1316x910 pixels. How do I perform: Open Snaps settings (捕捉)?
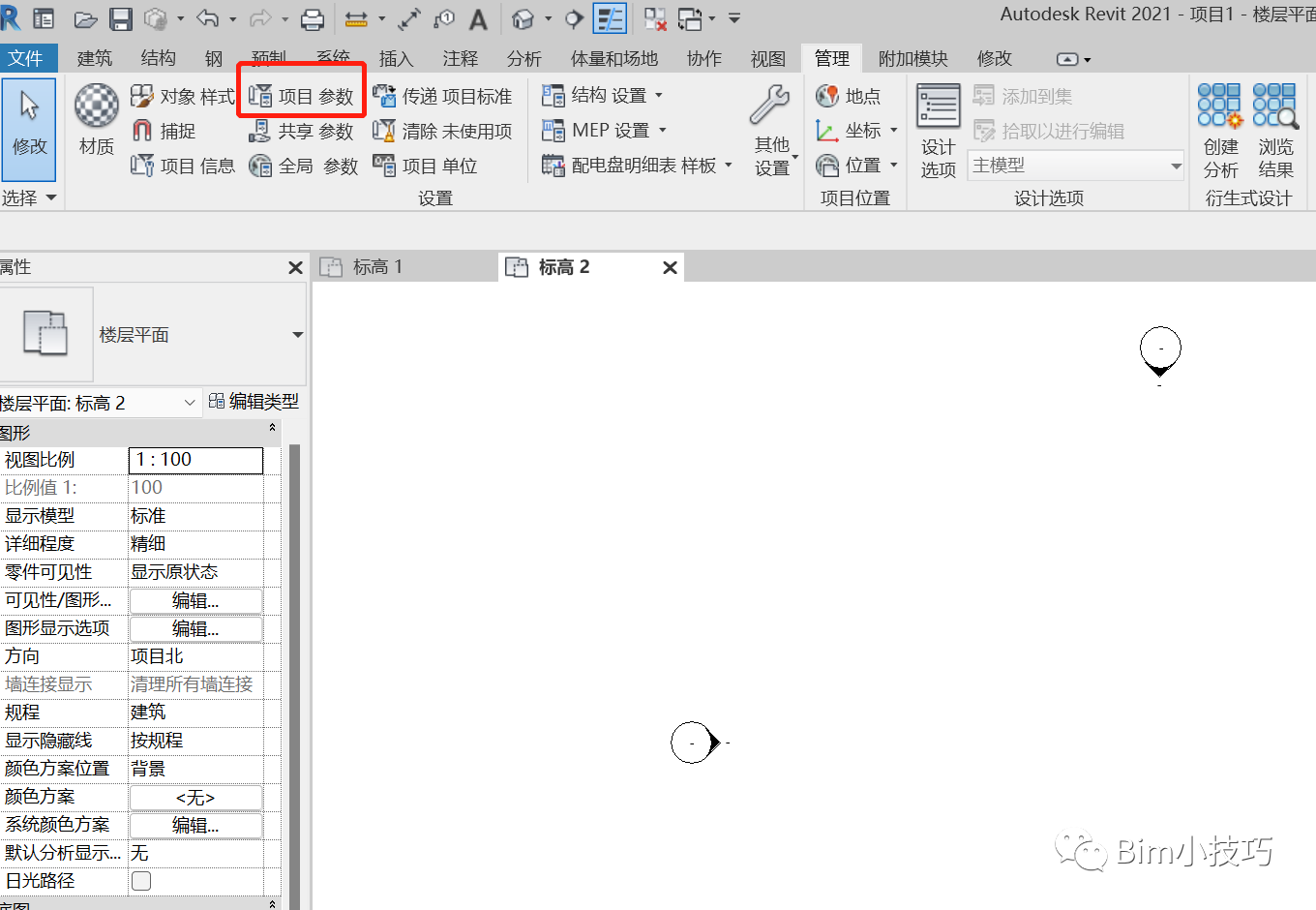[x=164, y=131]
